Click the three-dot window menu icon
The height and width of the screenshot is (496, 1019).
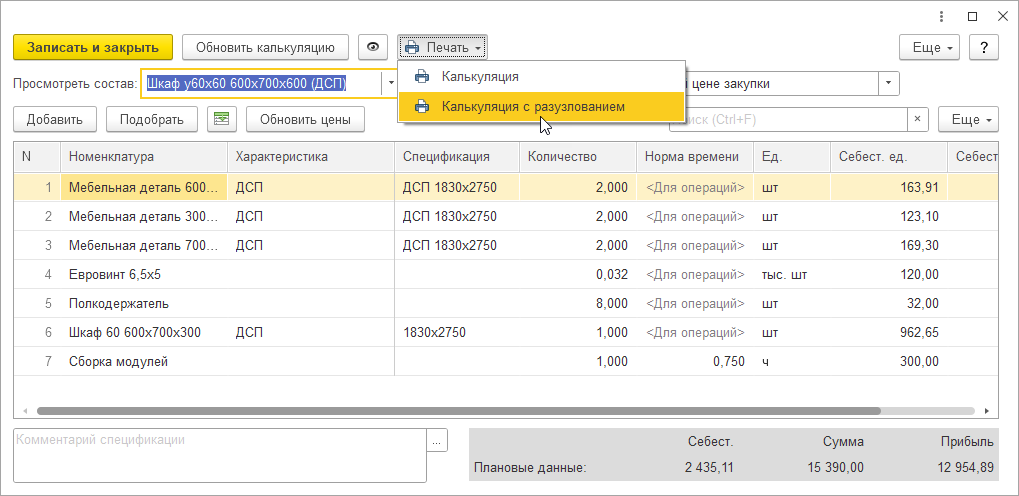pos(941,17)
